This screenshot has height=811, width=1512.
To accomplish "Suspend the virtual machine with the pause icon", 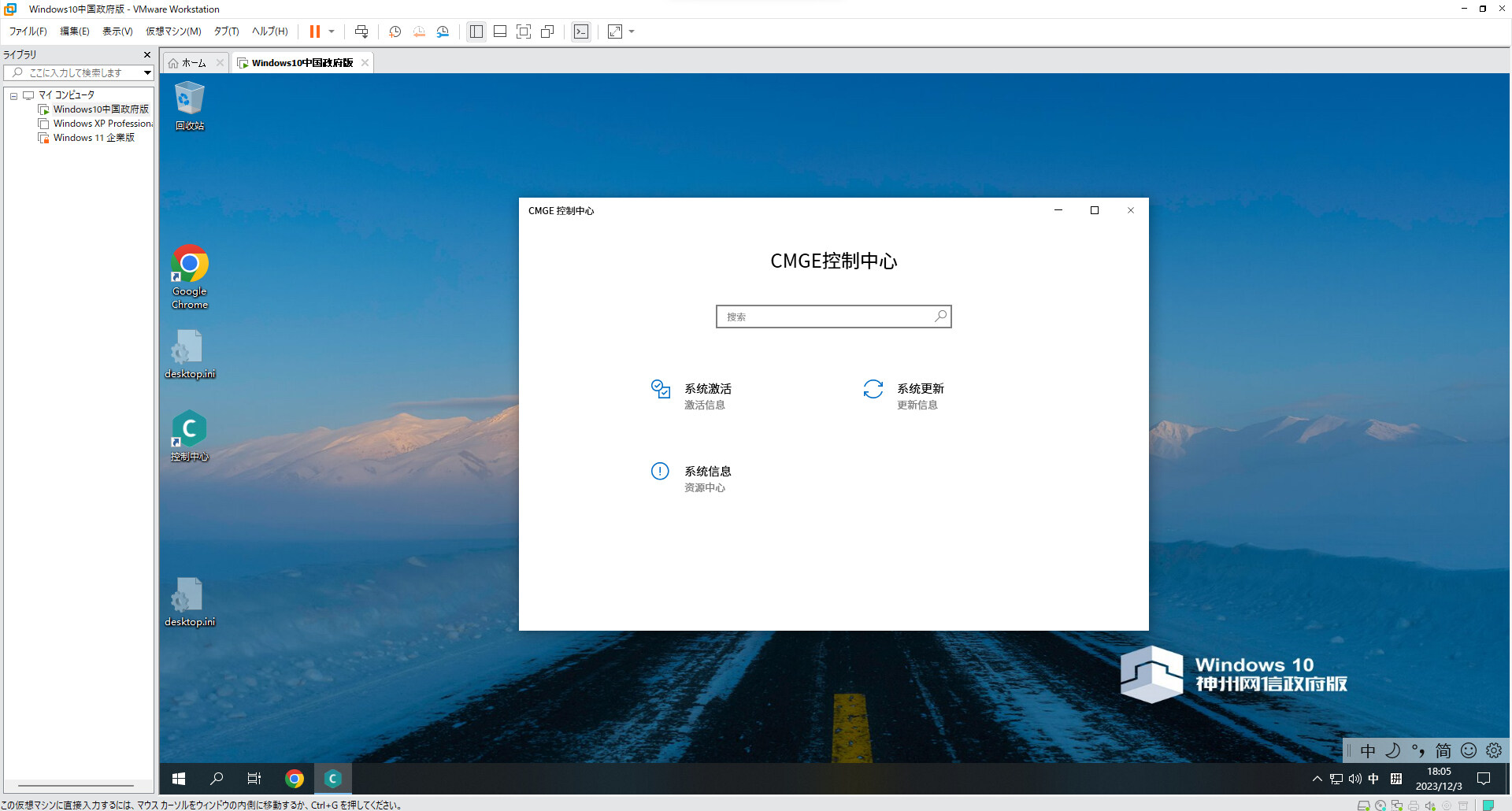I will [315, 31].
